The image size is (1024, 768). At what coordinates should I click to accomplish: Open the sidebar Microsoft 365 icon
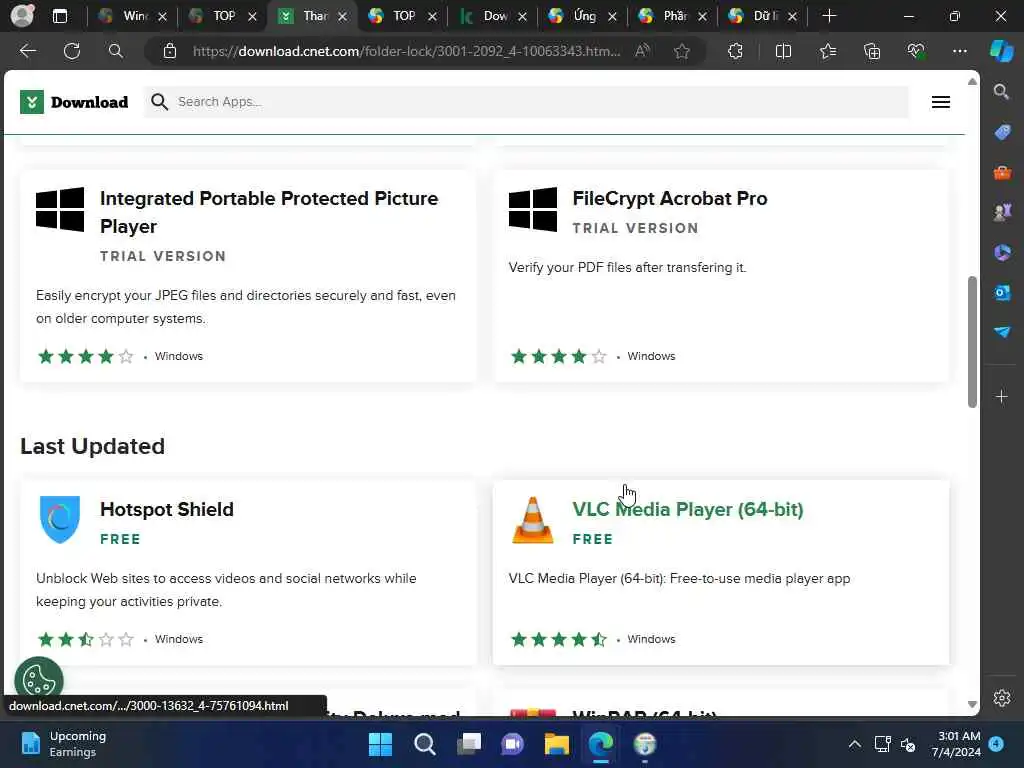[x=1002, y=252]
